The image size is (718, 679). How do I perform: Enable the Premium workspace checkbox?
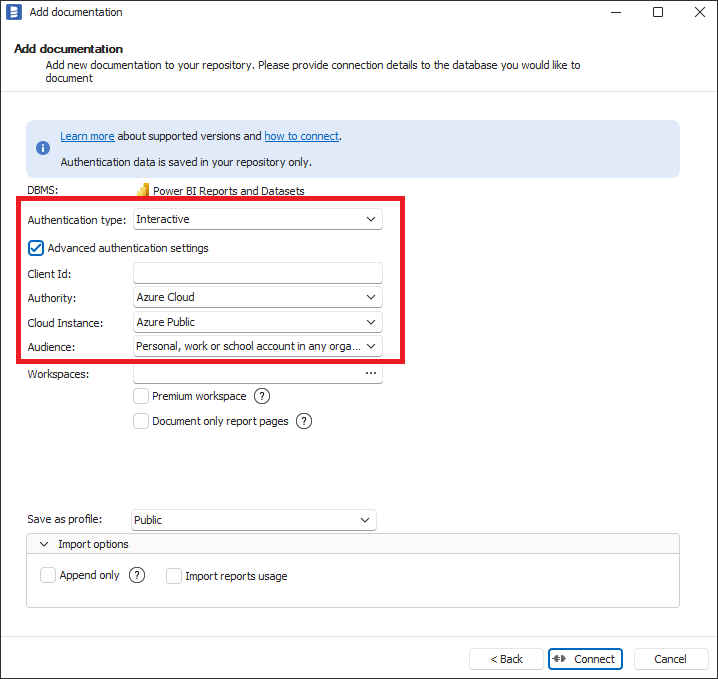point(141,397)
